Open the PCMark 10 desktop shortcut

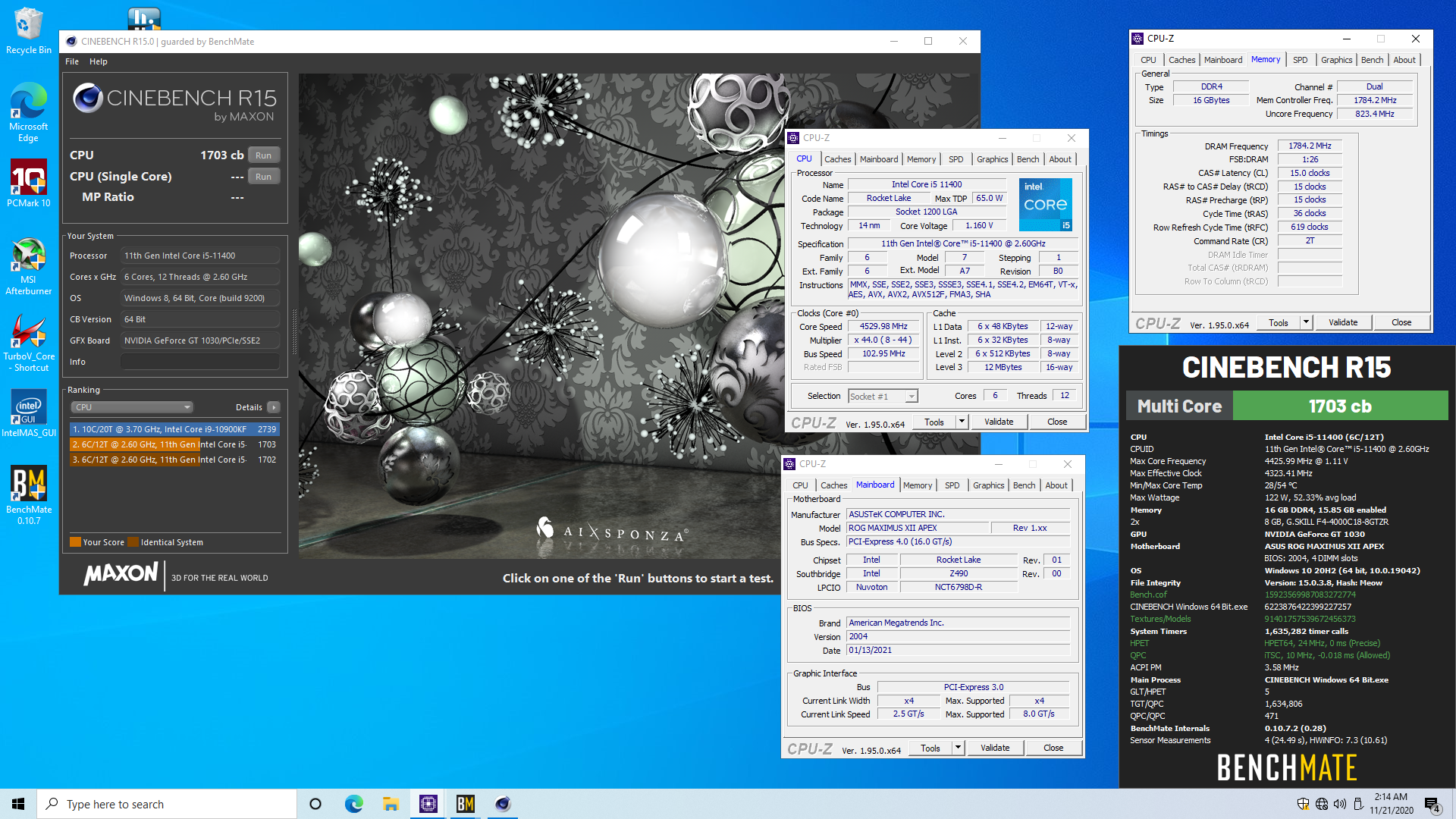pos(28,183)
